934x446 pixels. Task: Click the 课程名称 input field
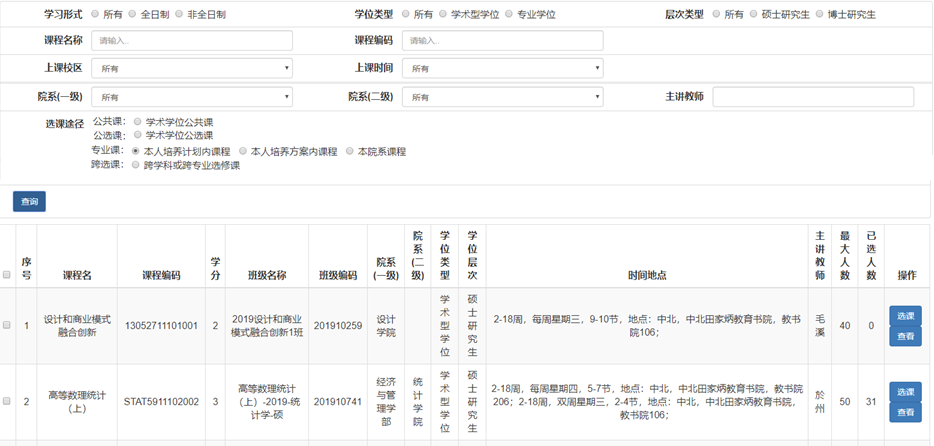pos(192,41)
